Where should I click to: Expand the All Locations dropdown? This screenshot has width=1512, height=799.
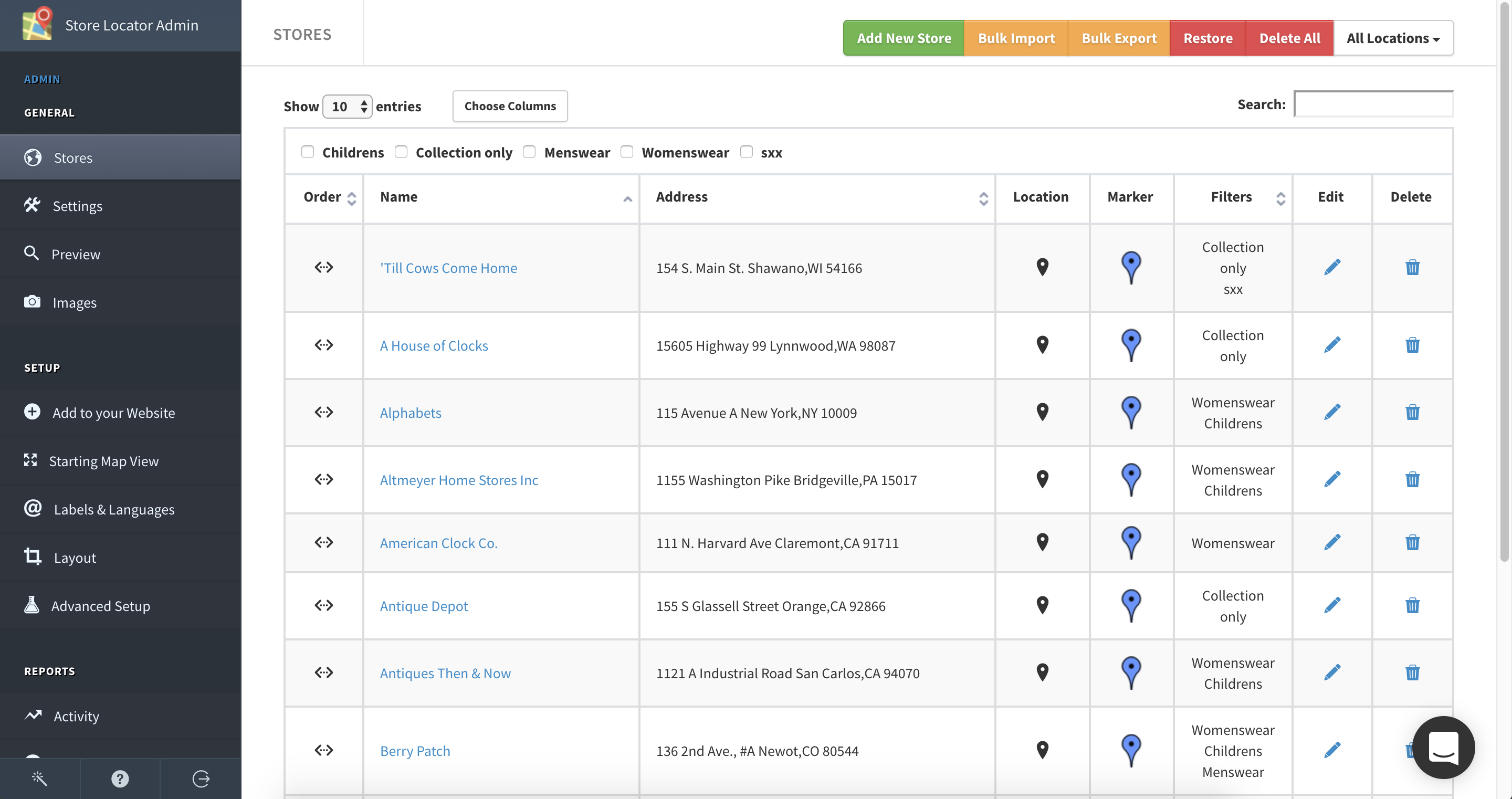pyautogui.click(x=1393, y=37)
